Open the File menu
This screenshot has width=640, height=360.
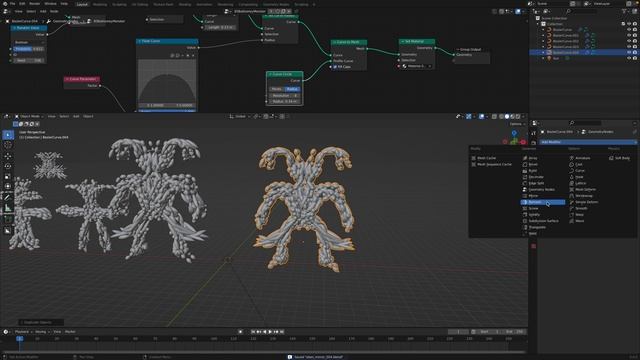click(x=13, y=4)
